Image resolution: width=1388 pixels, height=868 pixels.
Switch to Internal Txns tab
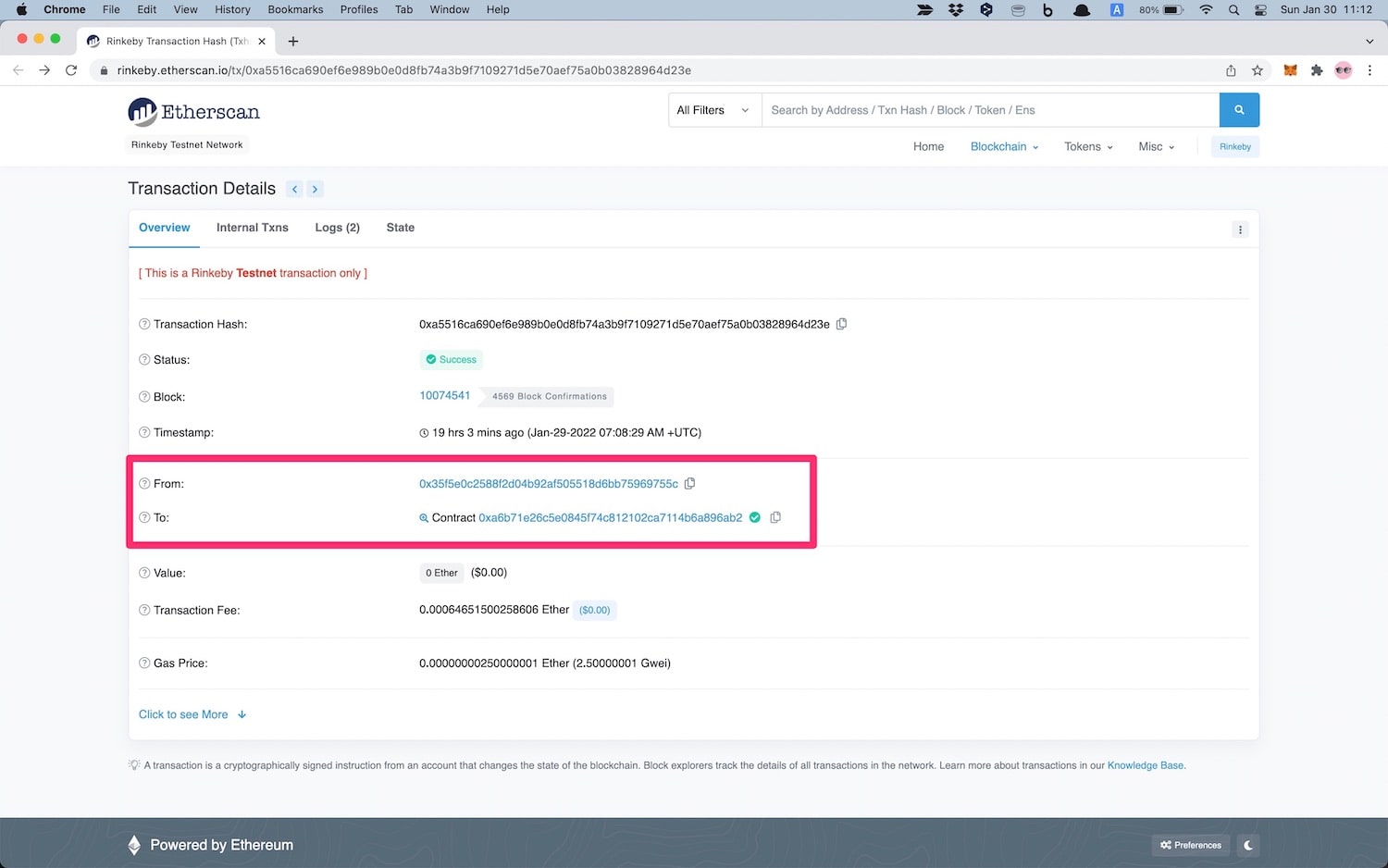(253, 228)
